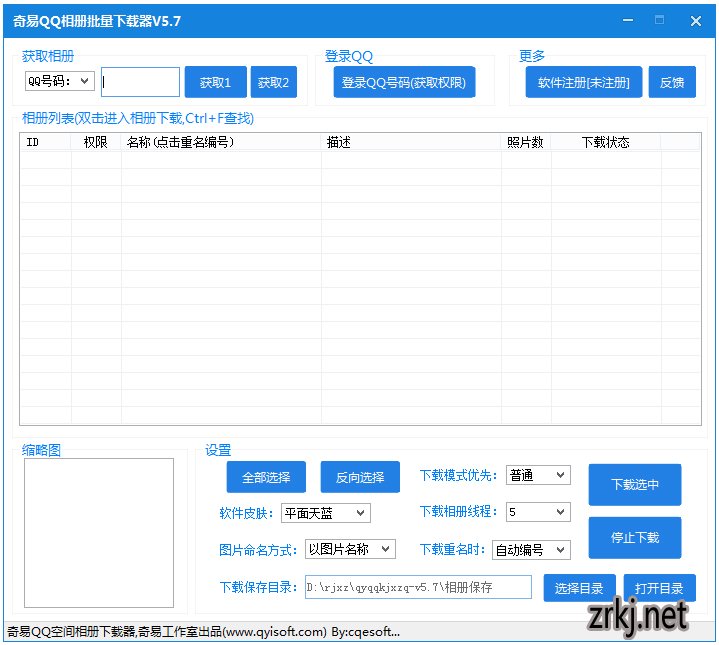Click the 打开目录 button

pos(660,588)
